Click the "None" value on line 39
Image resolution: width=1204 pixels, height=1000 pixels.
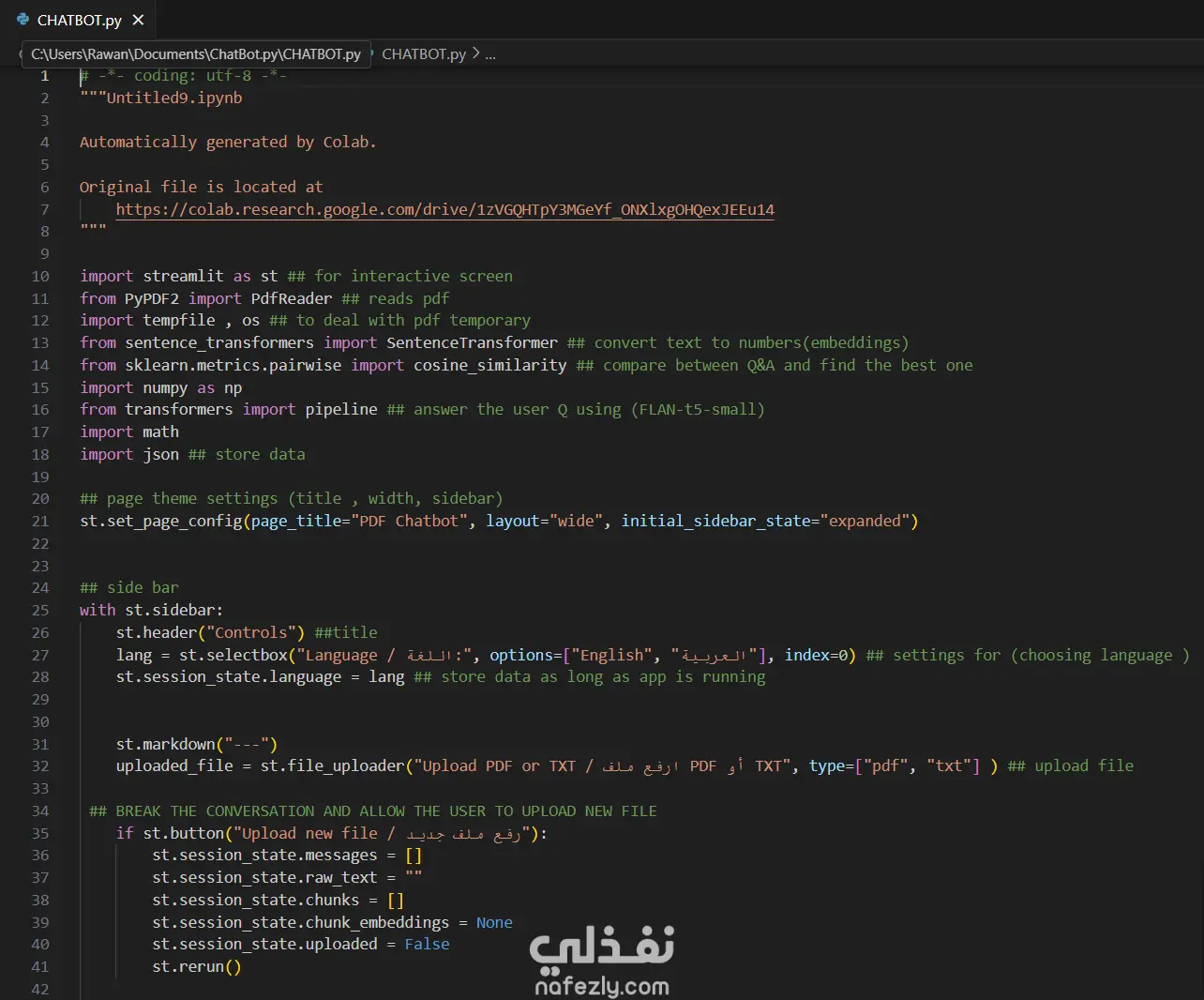[x=494, y=923]
